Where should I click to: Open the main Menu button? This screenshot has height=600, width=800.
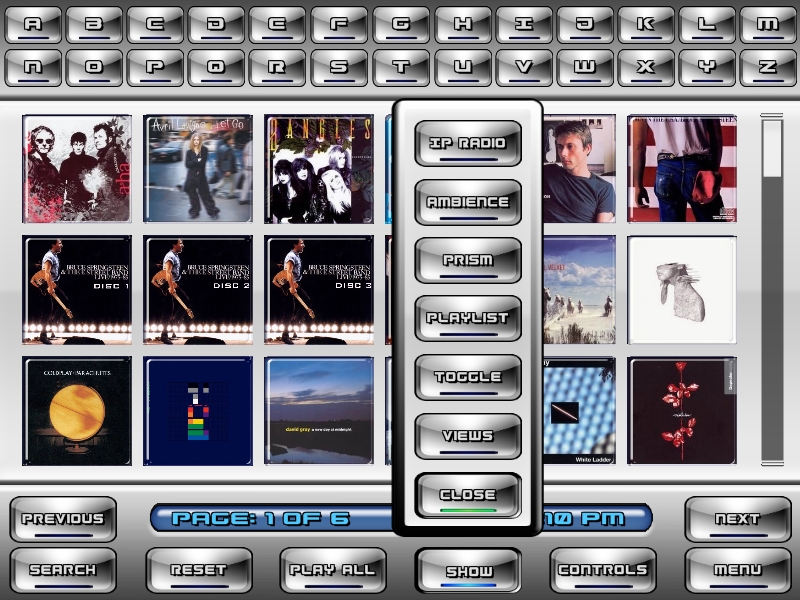point(738,570)
